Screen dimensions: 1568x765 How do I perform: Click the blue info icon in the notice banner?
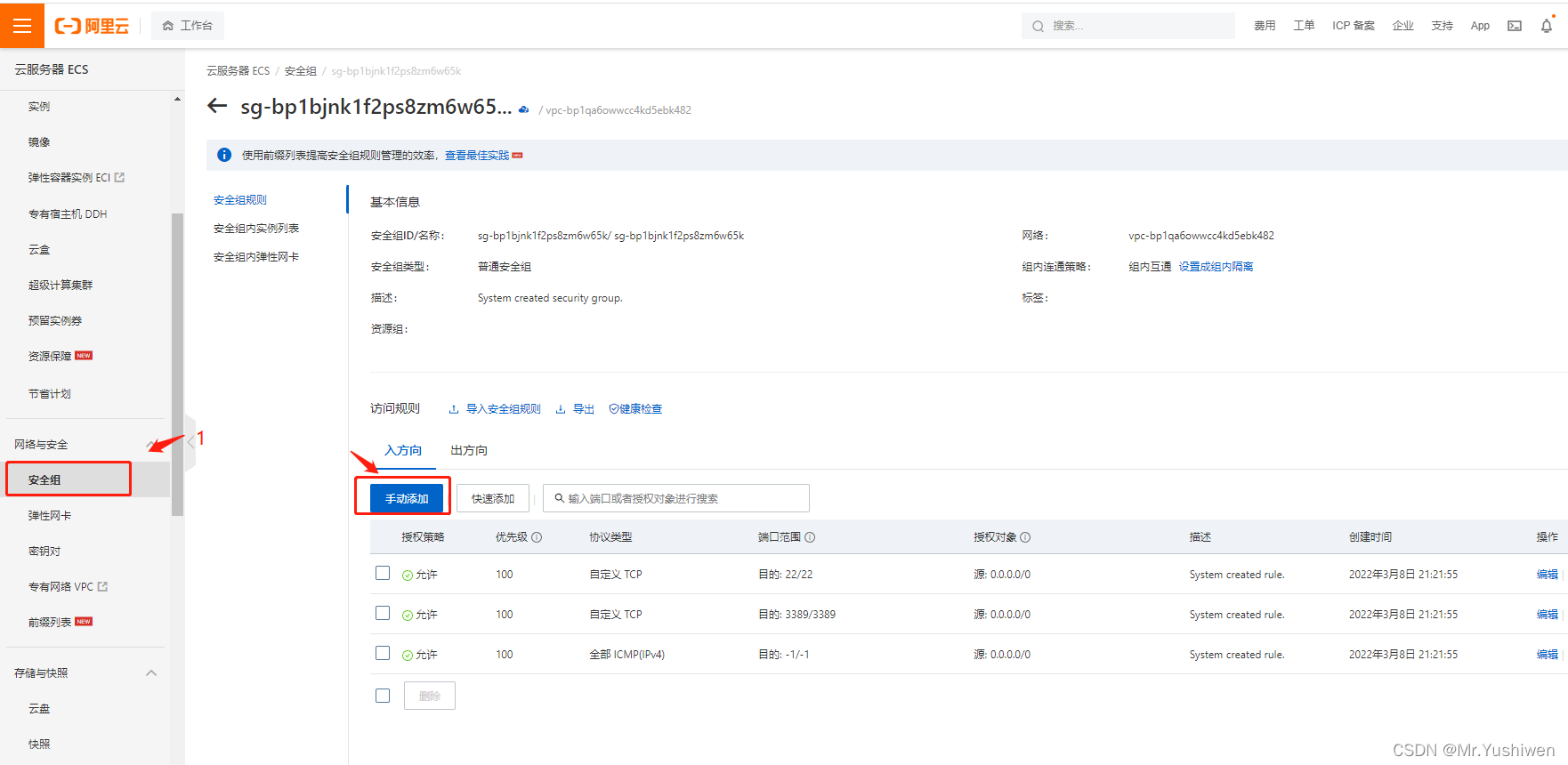224,155
